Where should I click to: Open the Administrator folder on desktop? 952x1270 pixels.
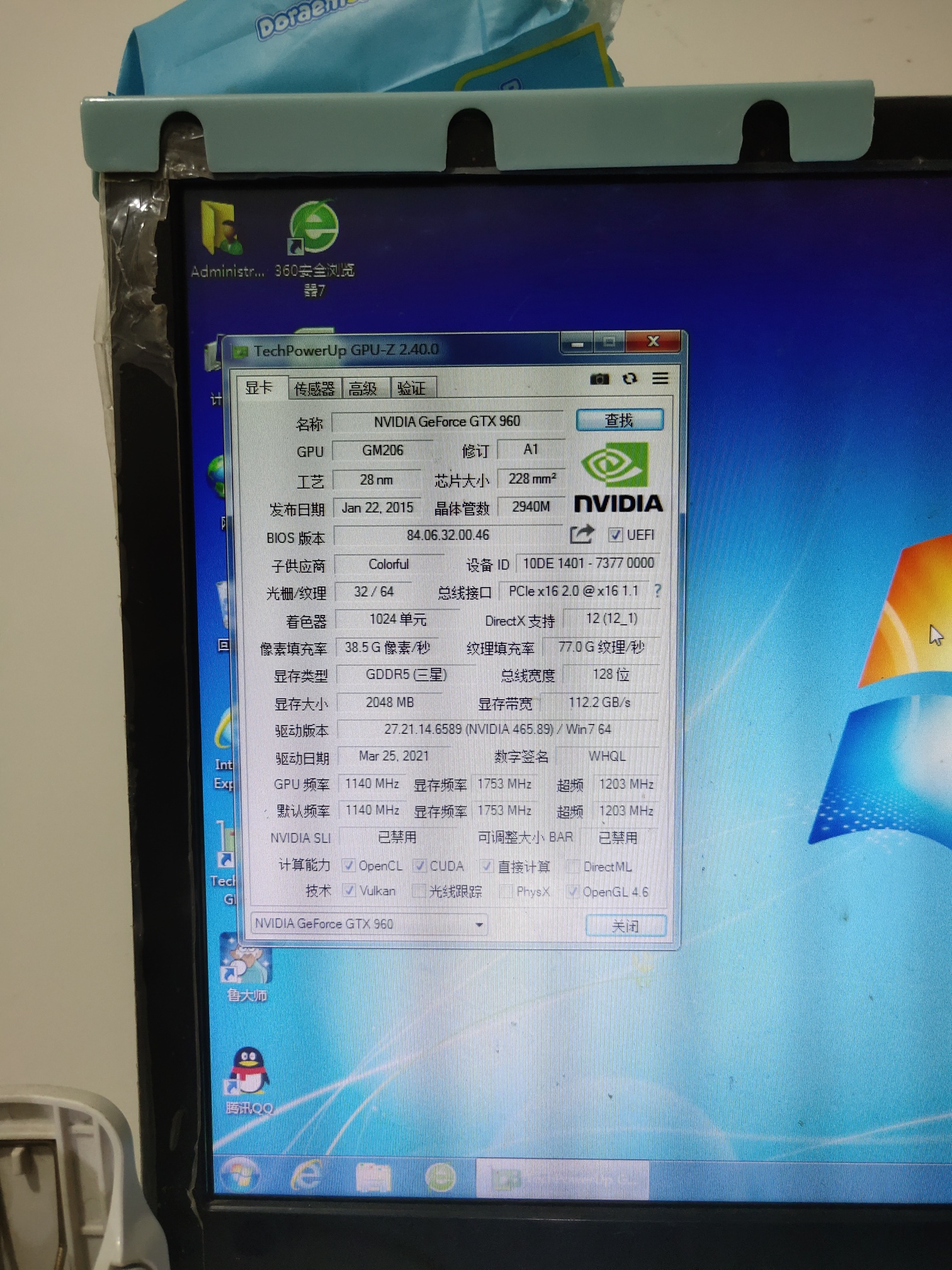click(227, 241)
